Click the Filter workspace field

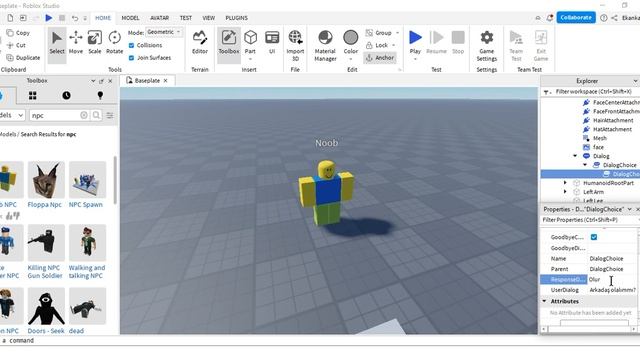593,92
